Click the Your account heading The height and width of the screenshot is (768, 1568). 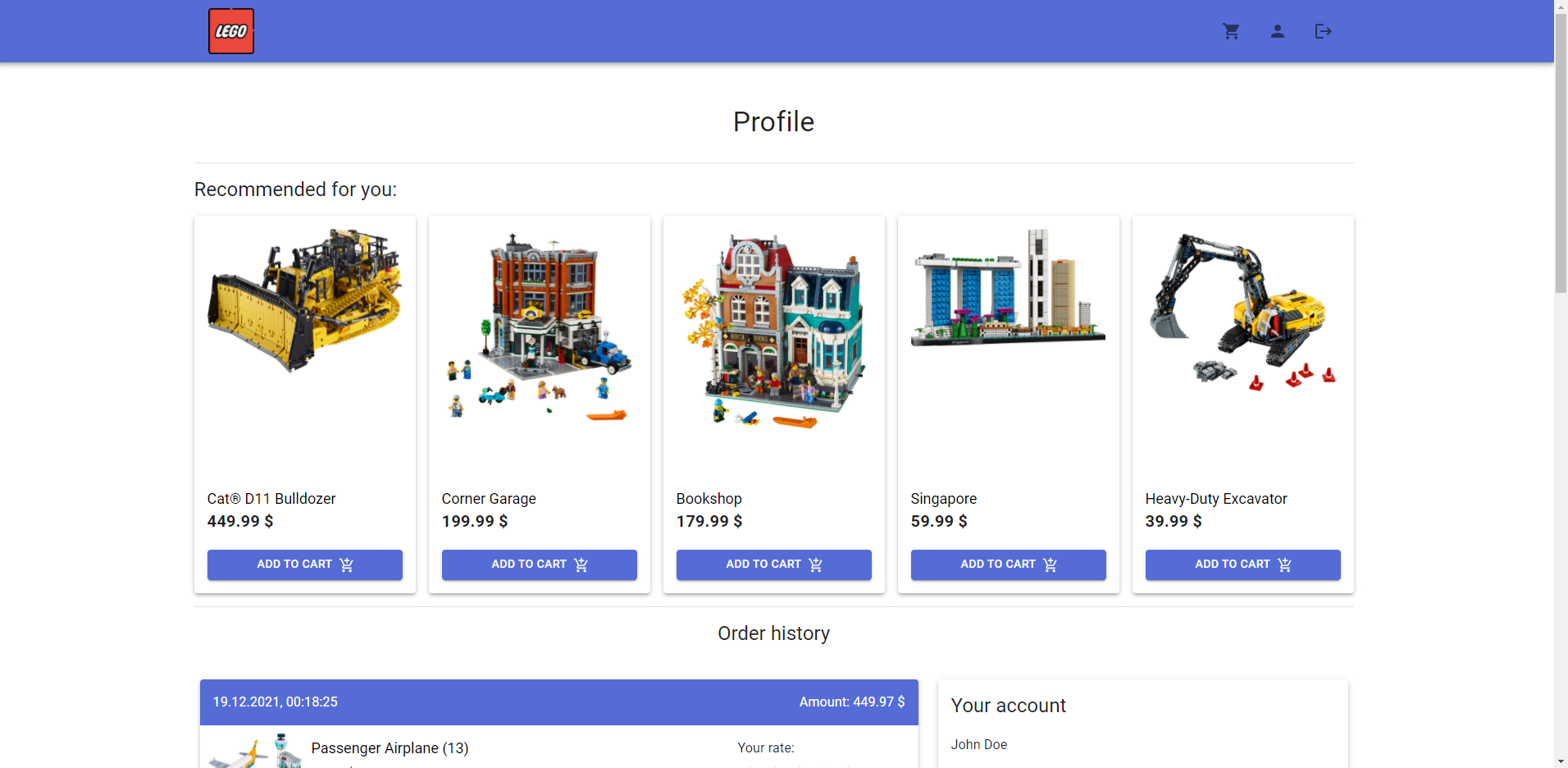tap(1009, 706)
